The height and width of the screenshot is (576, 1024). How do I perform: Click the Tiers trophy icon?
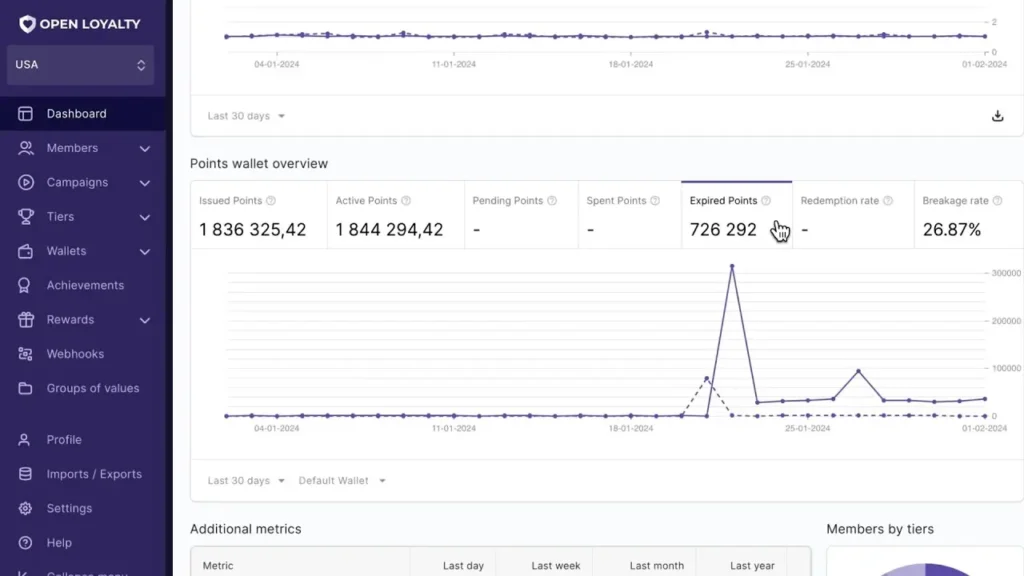pos(25,217)
